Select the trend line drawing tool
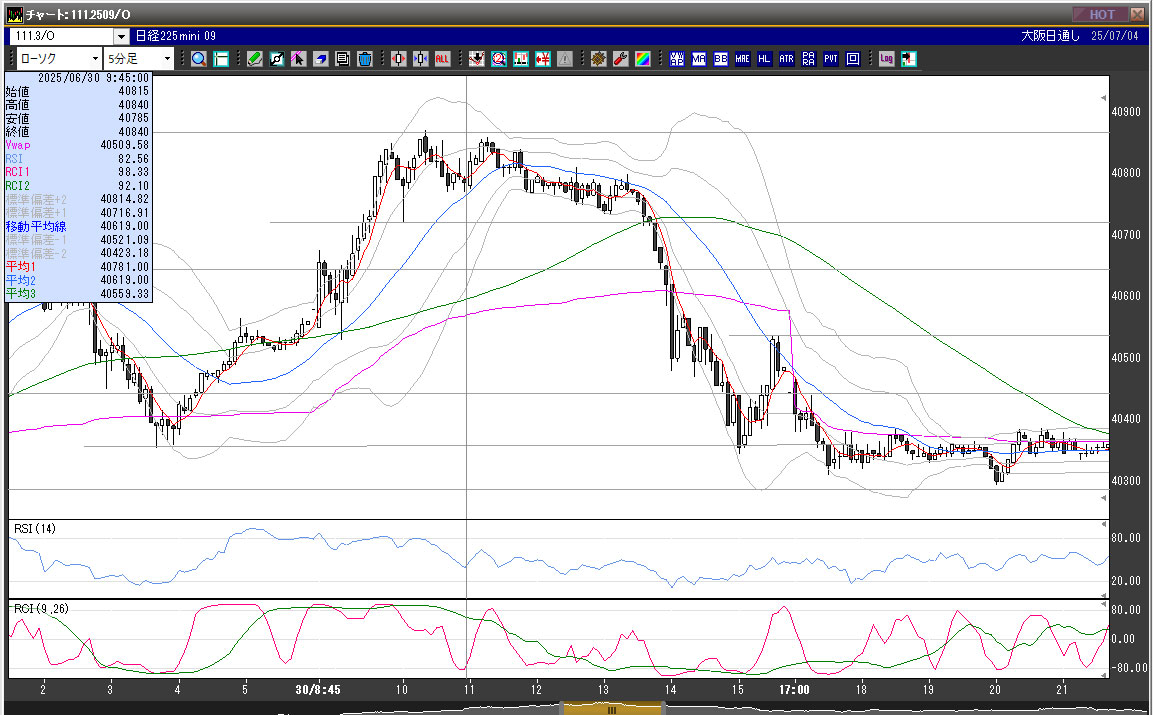This screenshot has height=715, width=1153. pos(276,59)
